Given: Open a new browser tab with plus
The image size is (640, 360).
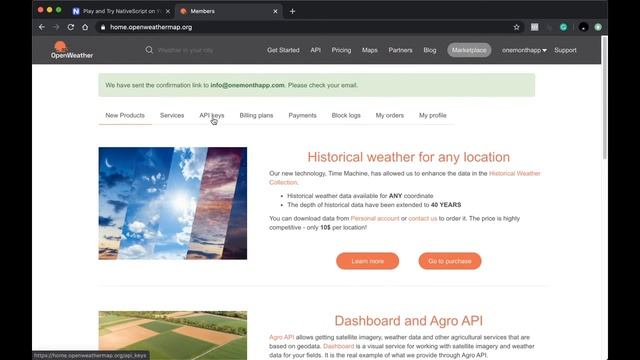Looking at the screenshot, I should pos(292,11).
